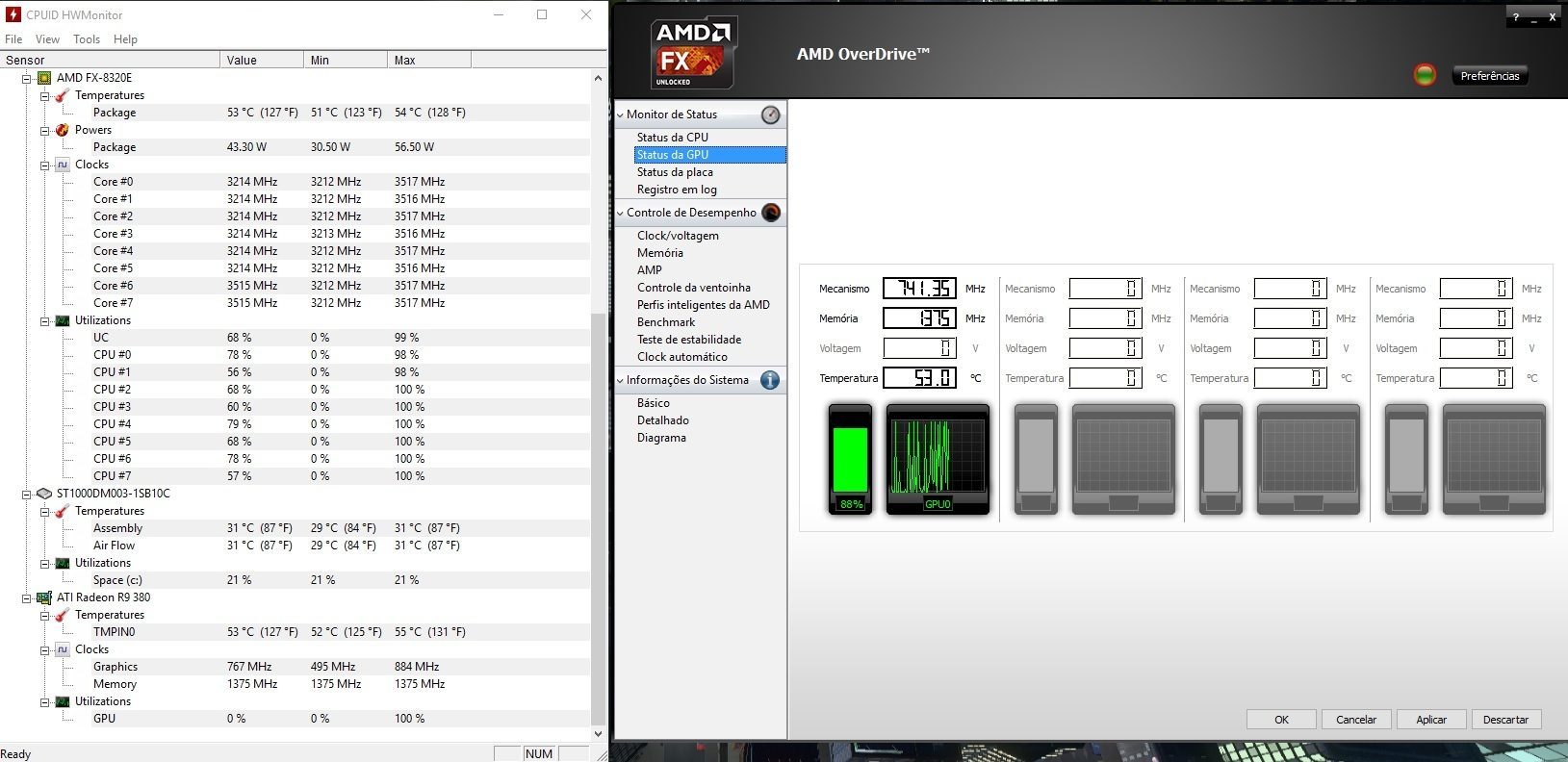1568x762 pixels.
Task: Open Registro em log
Action: 677,190
